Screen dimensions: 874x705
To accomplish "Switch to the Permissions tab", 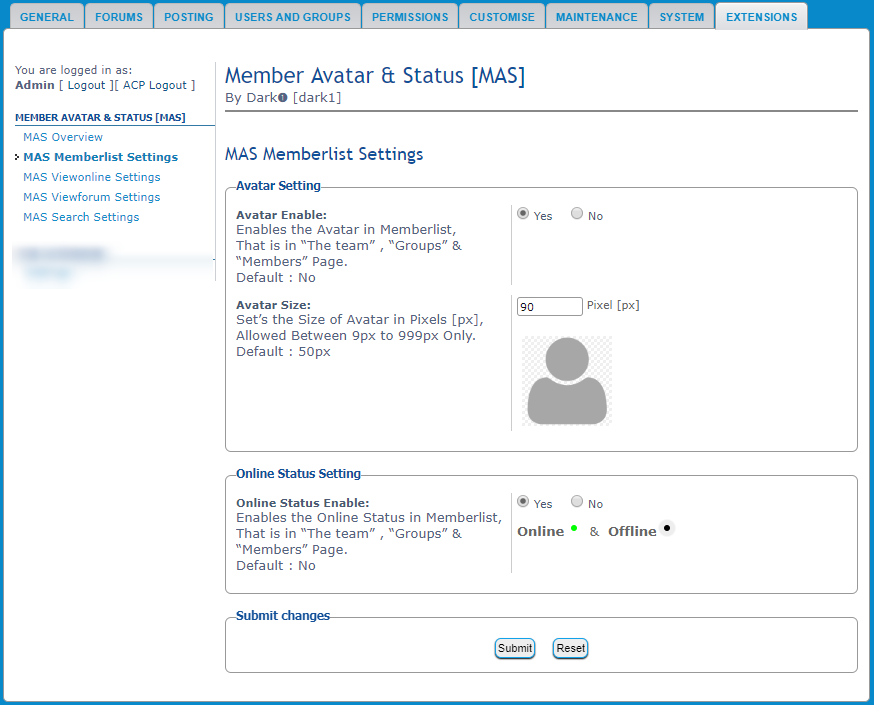I will (409, 17).
